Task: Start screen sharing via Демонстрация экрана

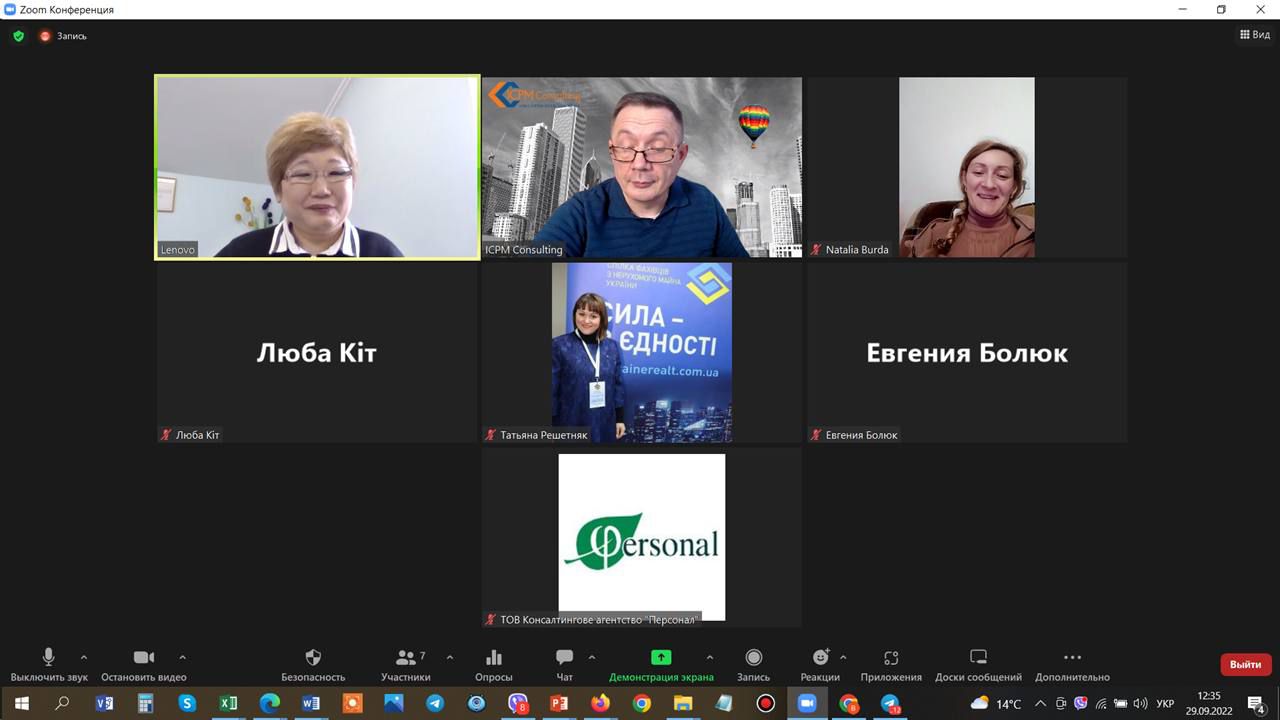Action: pos(661,664)
